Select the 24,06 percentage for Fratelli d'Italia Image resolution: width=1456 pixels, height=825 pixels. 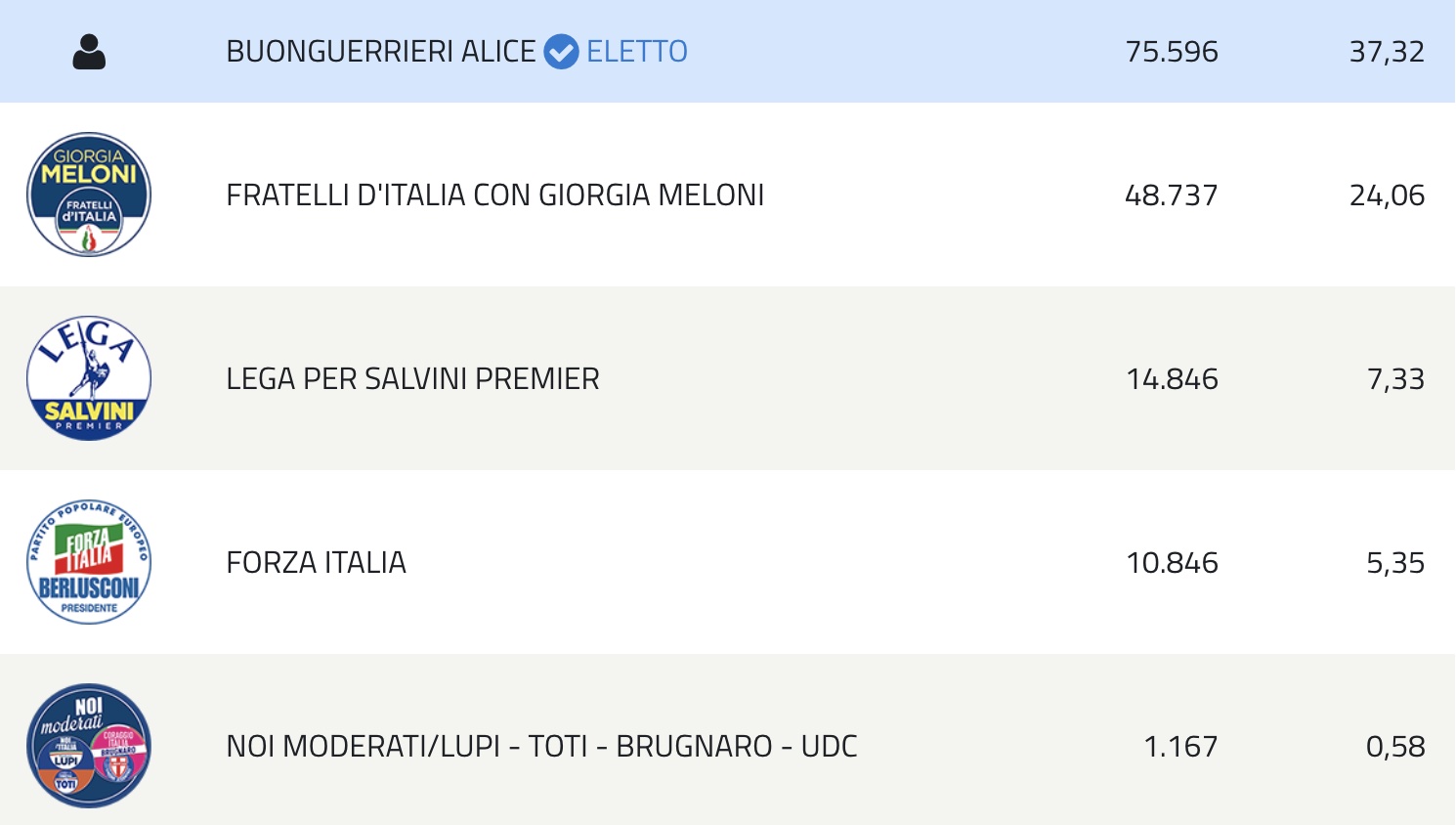point(1387,196)
